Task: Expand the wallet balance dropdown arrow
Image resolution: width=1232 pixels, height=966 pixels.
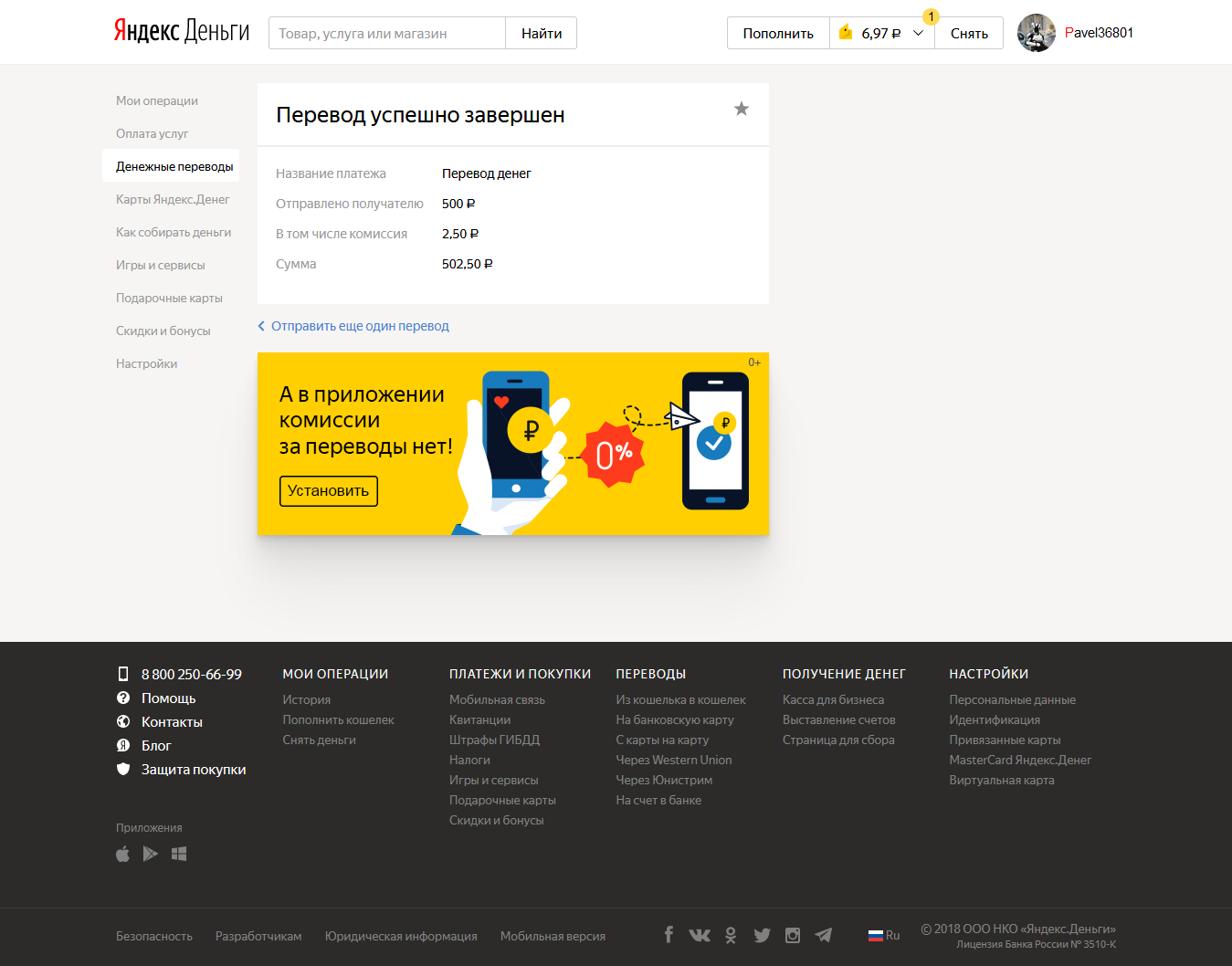Action: tap(918, 33)
